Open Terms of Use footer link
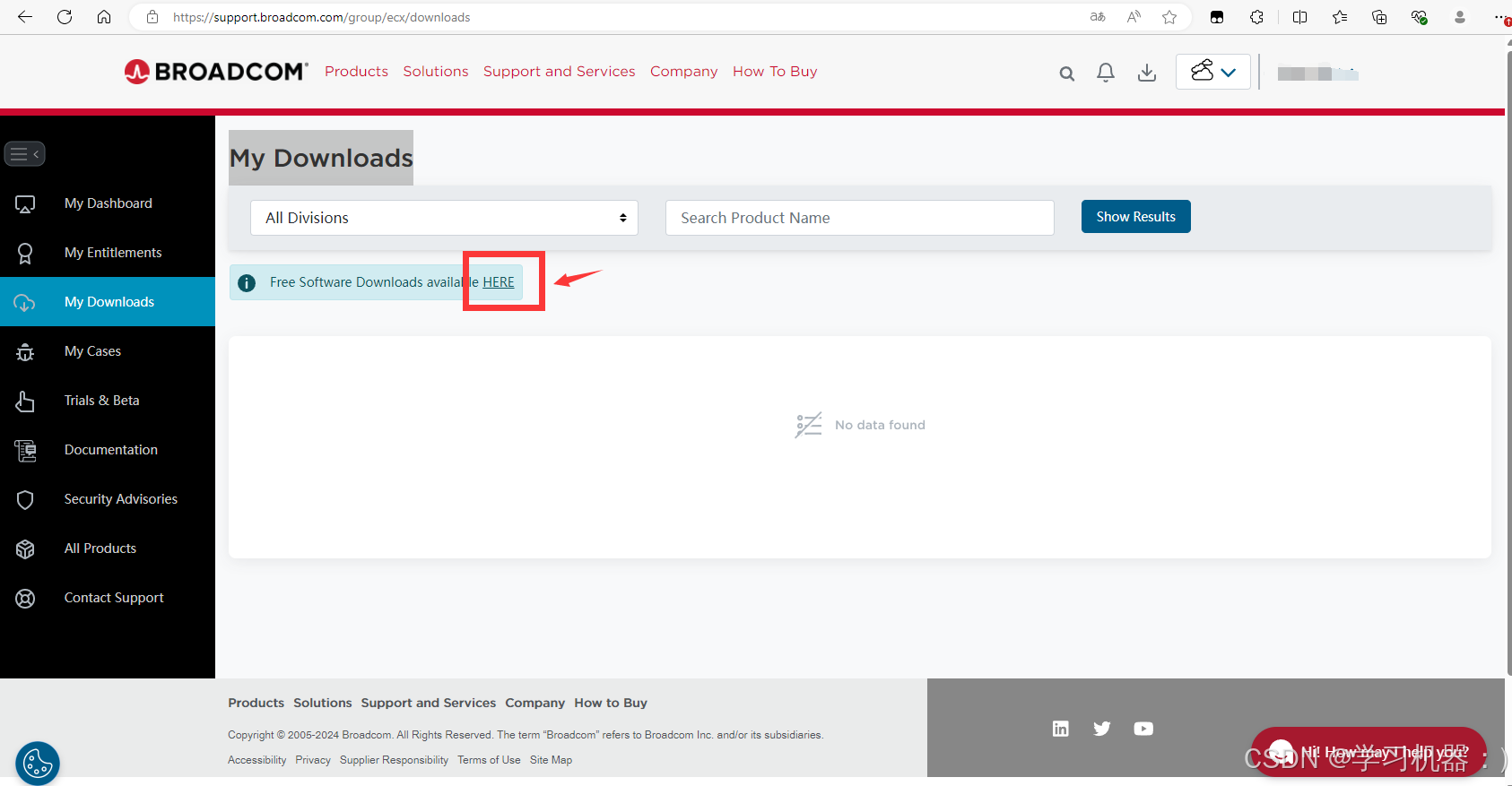Image resolution: width=1512 pixels, height=786 pixels. tap(489, 760)
